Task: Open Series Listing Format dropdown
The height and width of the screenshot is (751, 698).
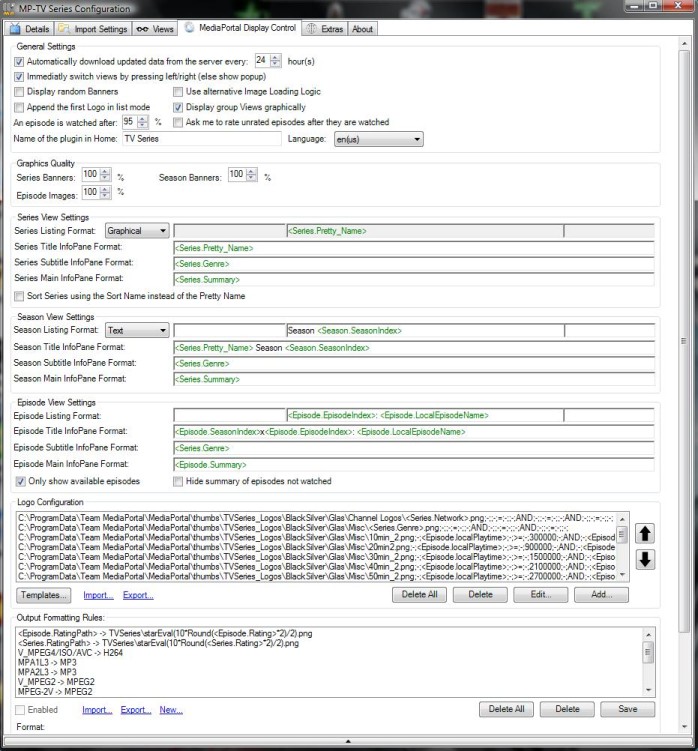Action: pyautogui.click(x=137, y=231)
